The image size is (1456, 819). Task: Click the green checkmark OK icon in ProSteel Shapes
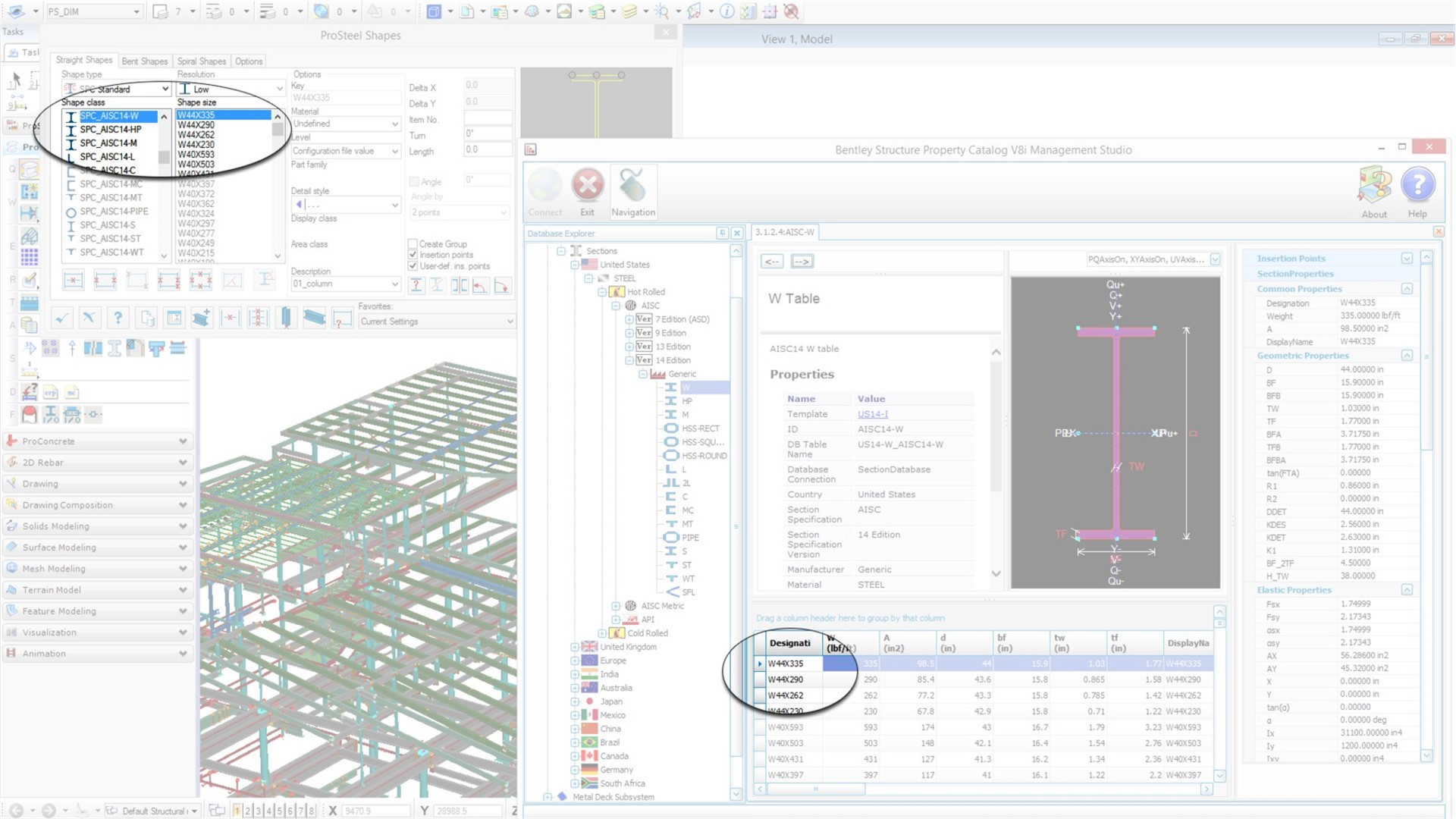click(x=62, y=318)
